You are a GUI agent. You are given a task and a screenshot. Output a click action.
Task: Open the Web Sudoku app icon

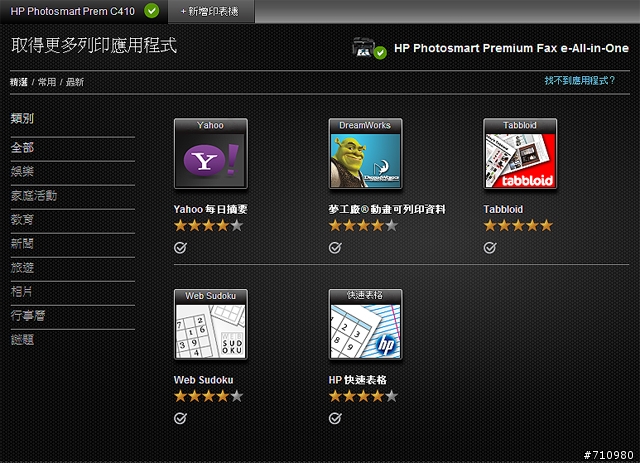pyautogui.click(x=211, y=325)
